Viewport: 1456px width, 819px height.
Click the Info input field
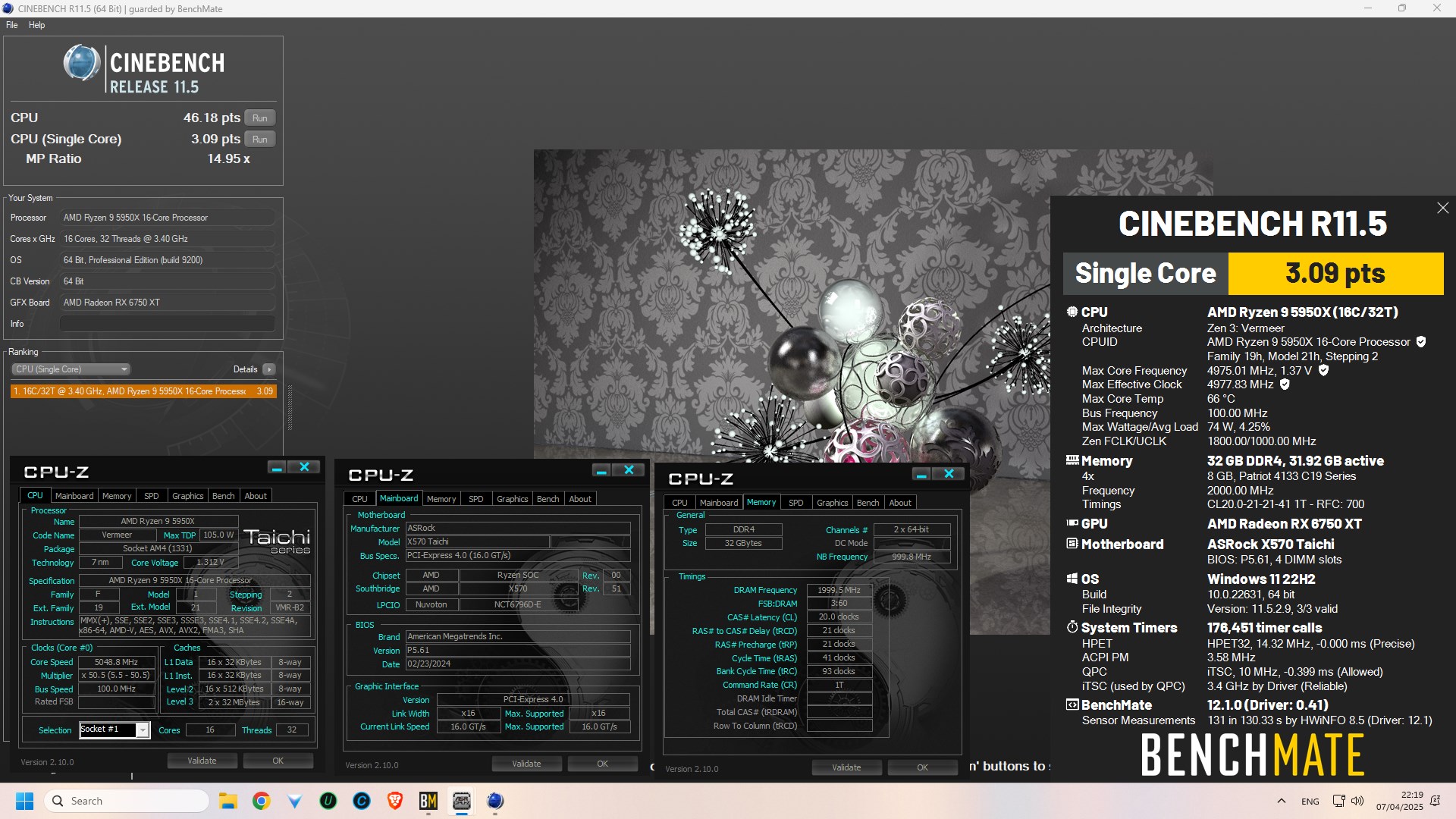tap(168, 324)
